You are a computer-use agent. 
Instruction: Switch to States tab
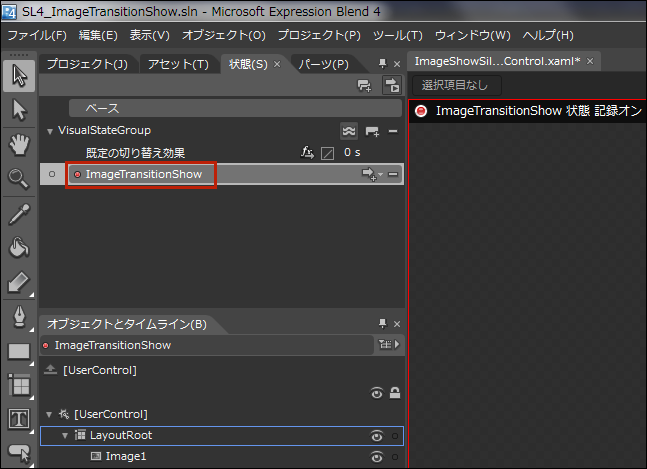(248, 64)
